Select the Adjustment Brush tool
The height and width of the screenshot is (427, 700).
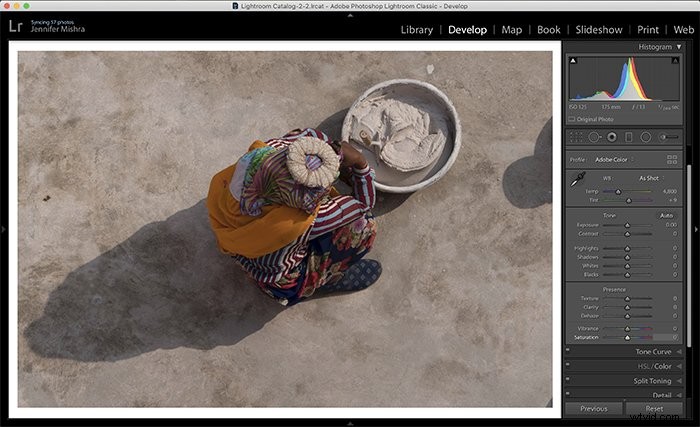pos(668,137)
